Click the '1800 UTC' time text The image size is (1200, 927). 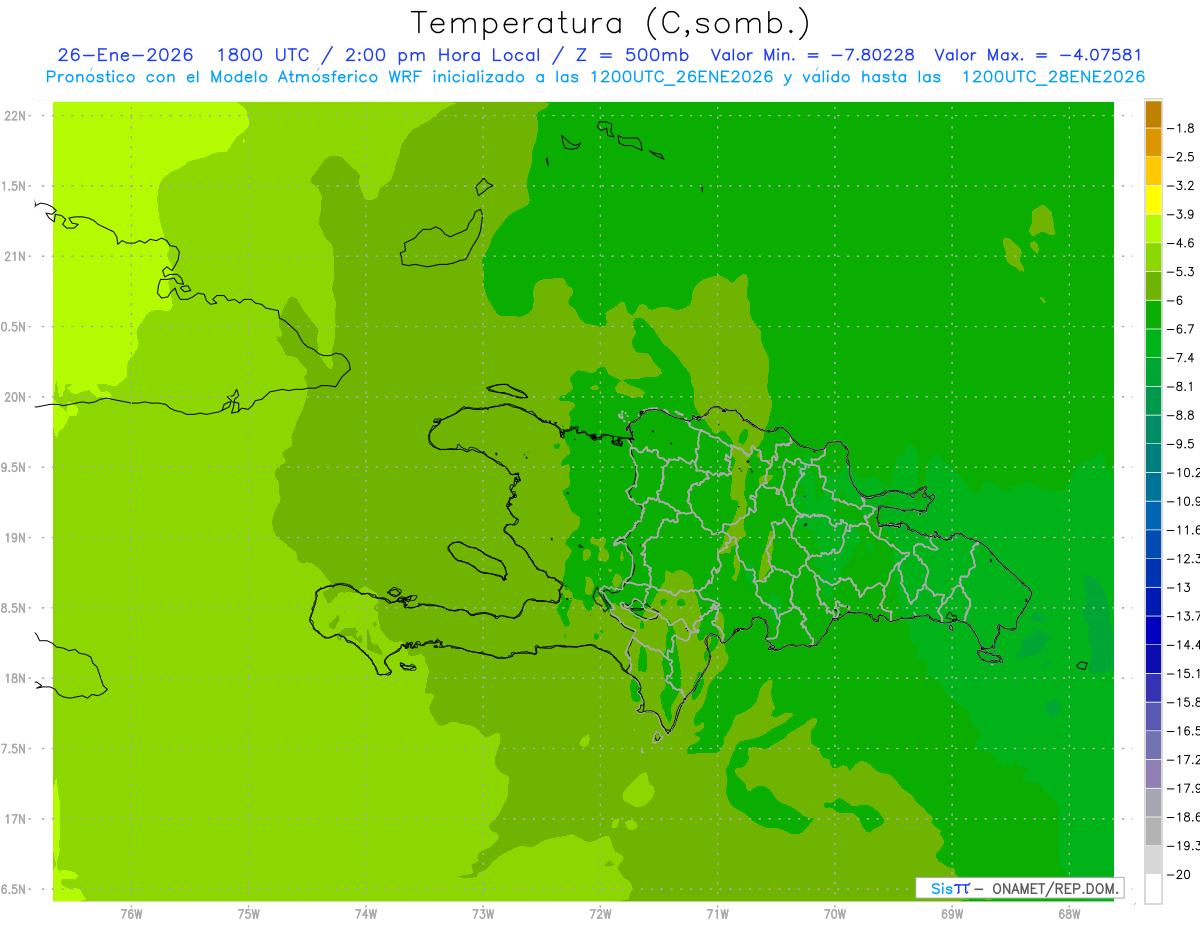pos(261,55)
